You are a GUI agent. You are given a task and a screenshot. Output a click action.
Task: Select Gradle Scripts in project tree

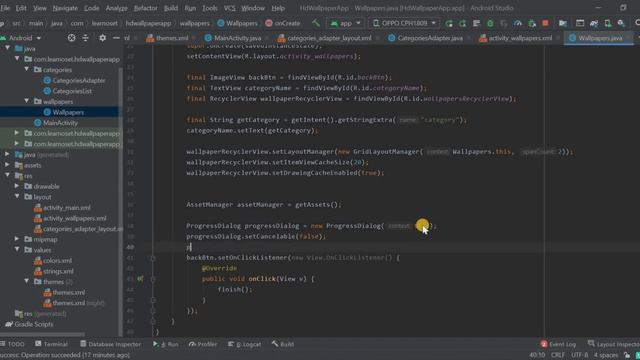point(29,324)
